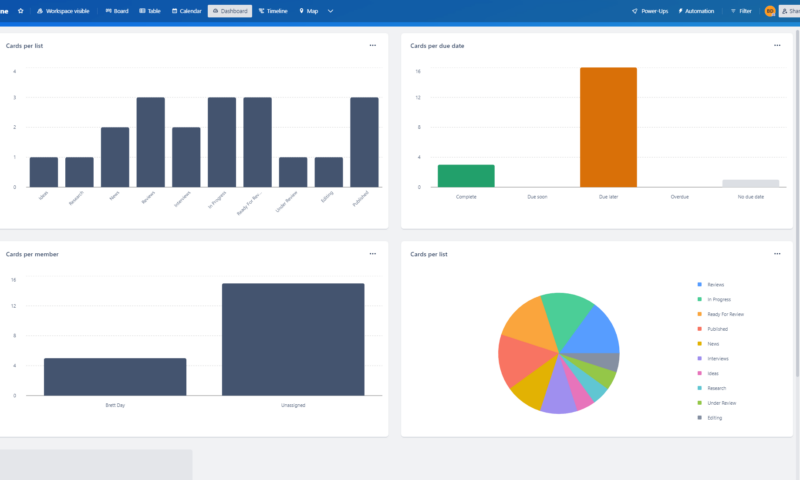Viewport: 800px width, 480px height.
Task: Switch to the Table view
Action: [x=150, y=11]
